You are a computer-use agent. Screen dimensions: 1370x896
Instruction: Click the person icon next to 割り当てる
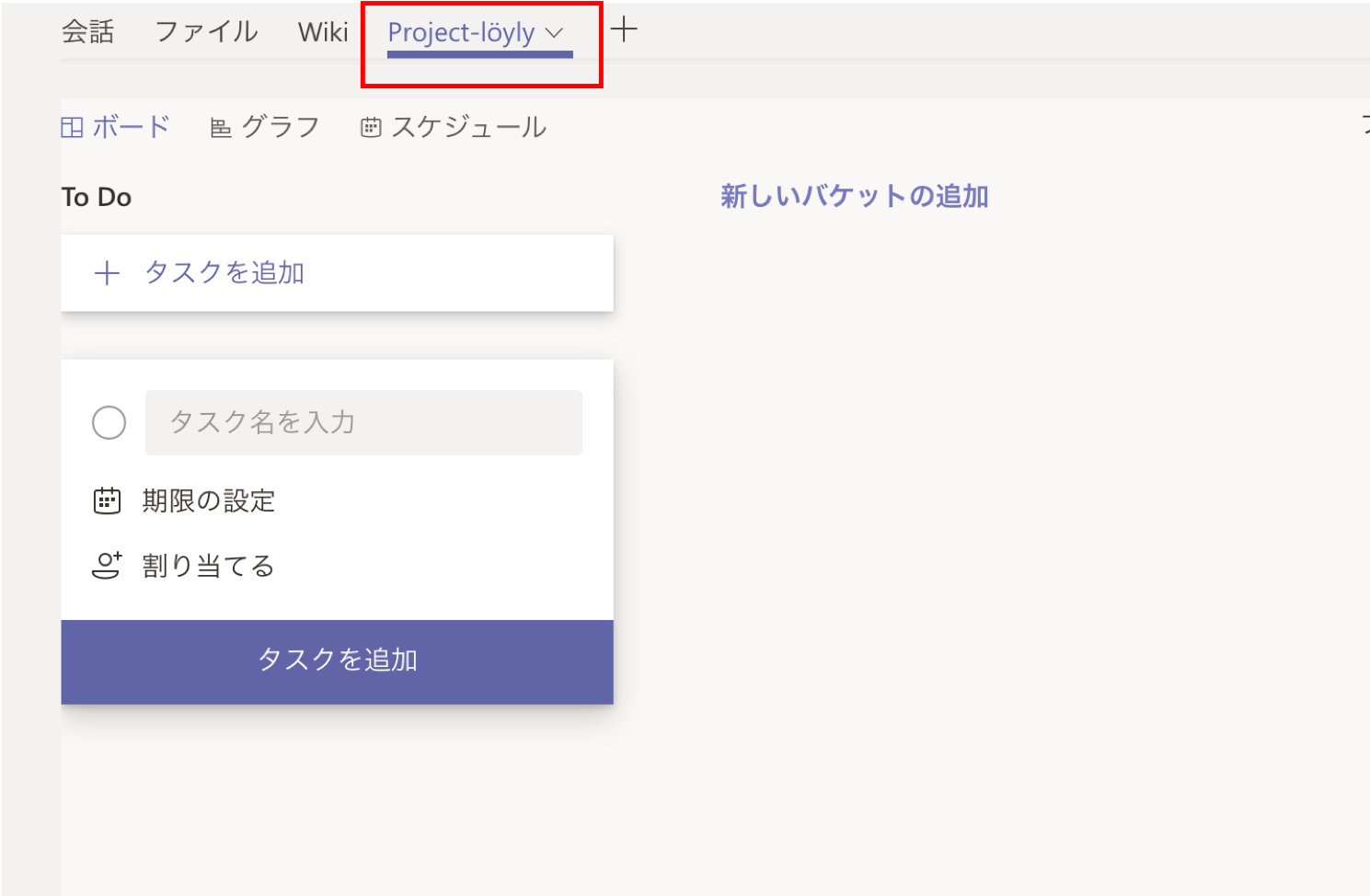pyautogui.click(x=107, y=565)
